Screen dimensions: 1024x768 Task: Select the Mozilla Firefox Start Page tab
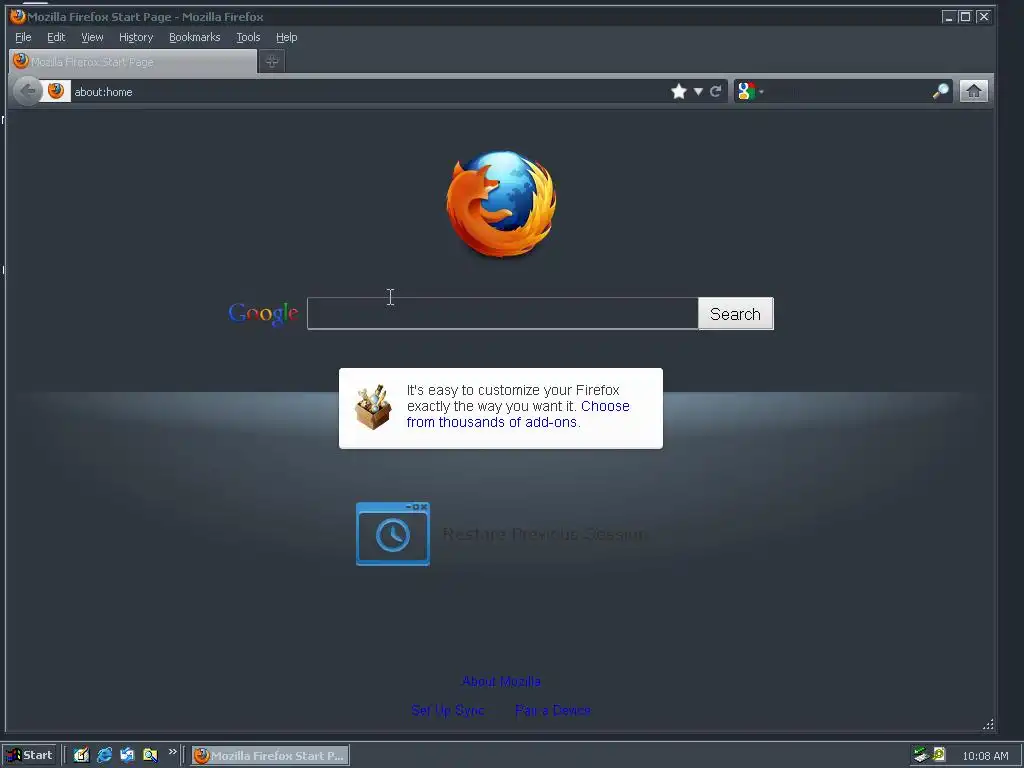coord(133,61)
